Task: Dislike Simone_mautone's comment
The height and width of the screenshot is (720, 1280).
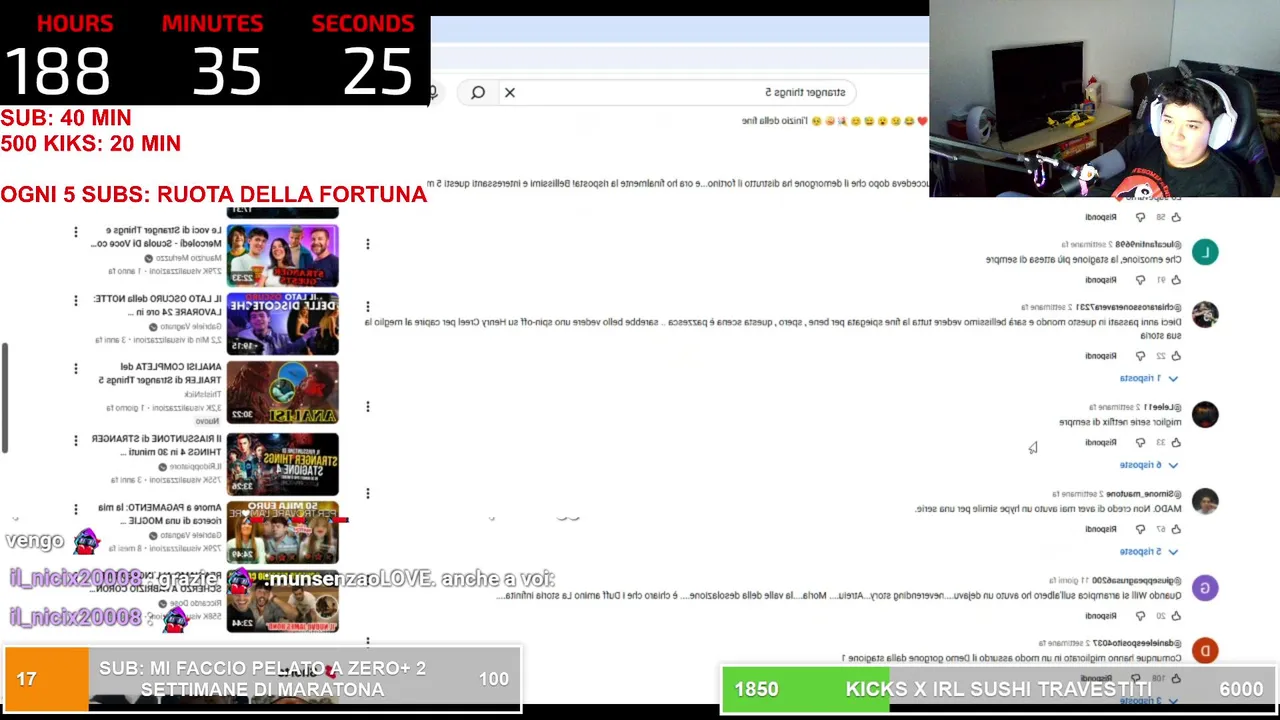Action: (x=1140, y=529)
